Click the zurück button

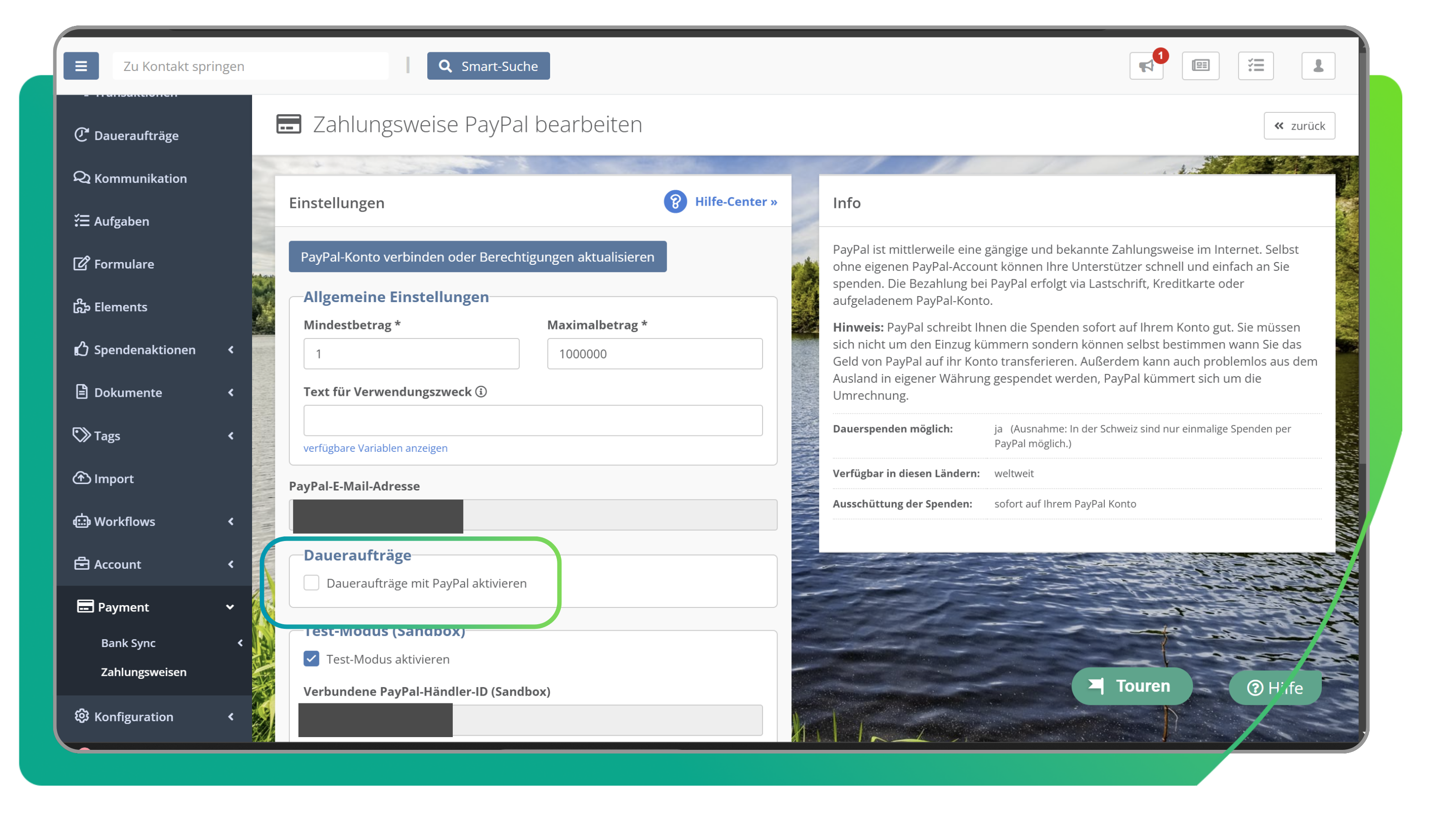(1299, 126)
